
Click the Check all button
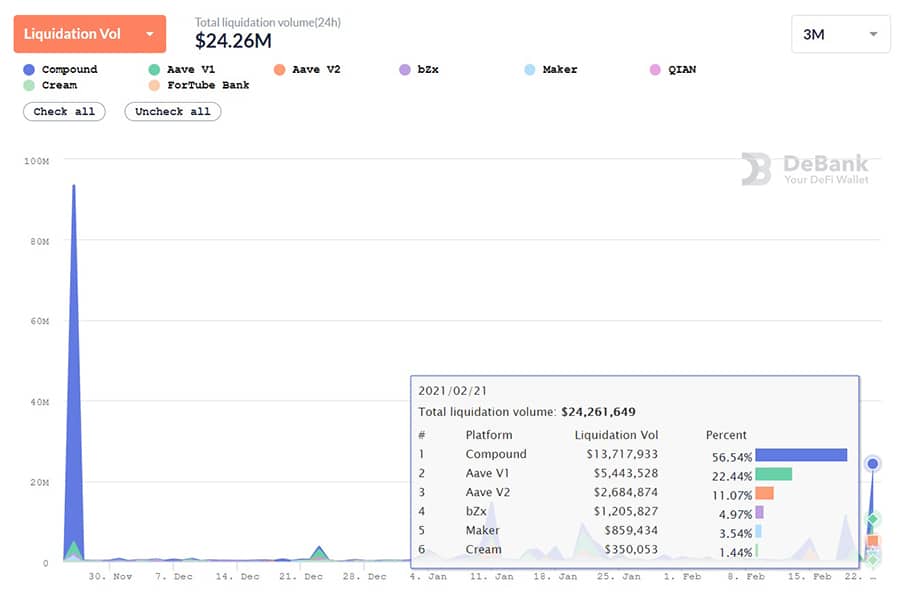[x=64, y=111]
